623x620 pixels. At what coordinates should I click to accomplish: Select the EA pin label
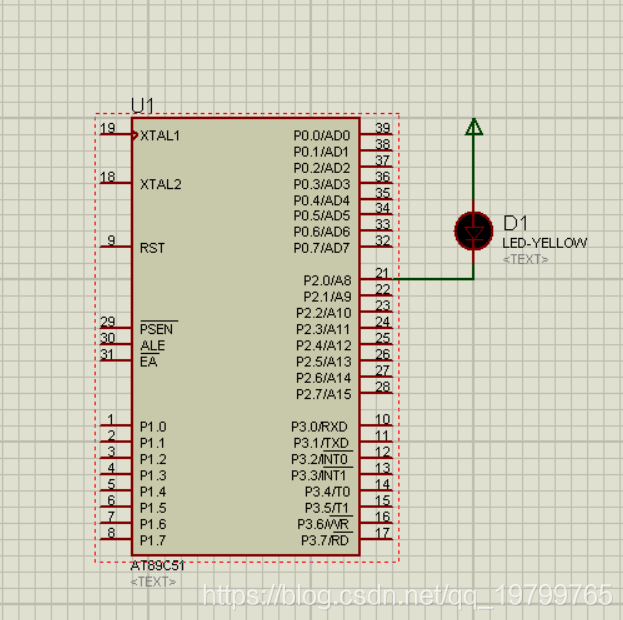click(x=149, y=362)
